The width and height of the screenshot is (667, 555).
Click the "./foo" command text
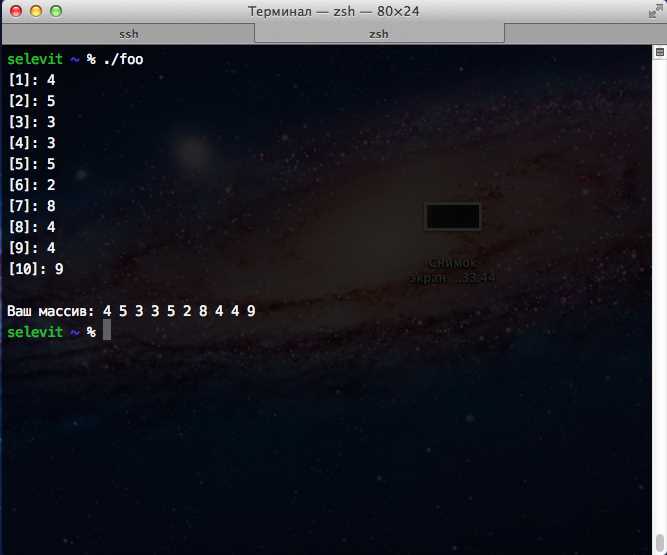click(123, 59)
